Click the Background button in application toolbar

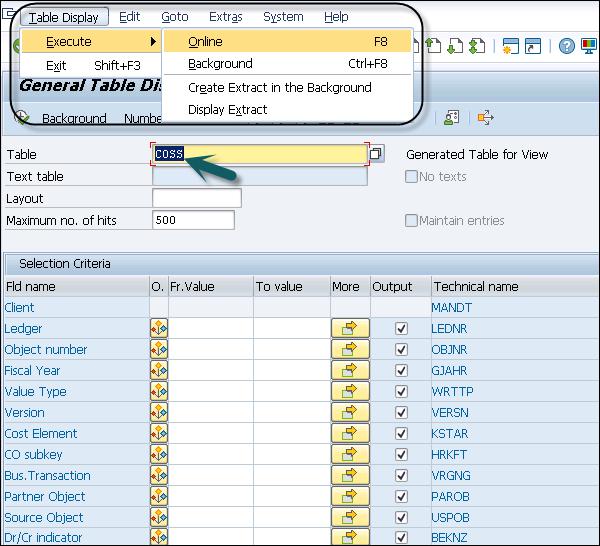pyautogui.click(x=74, y=119)
